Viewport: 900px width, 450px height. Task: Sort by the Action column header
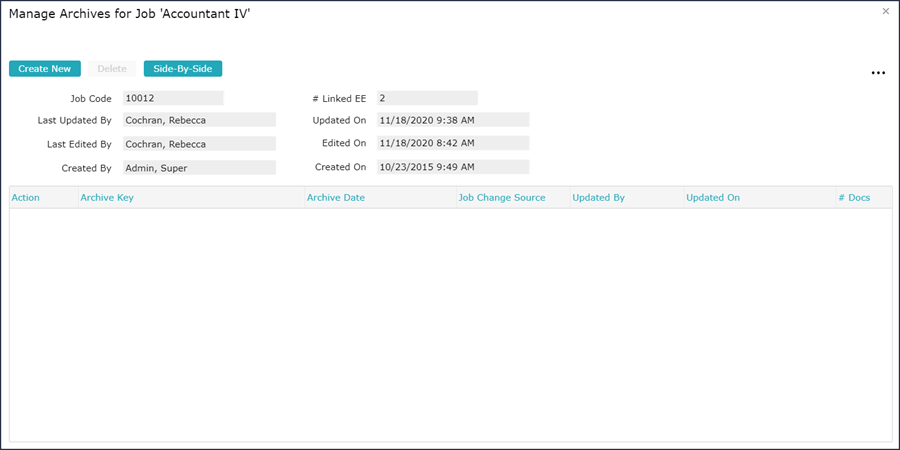click(26, 198)
